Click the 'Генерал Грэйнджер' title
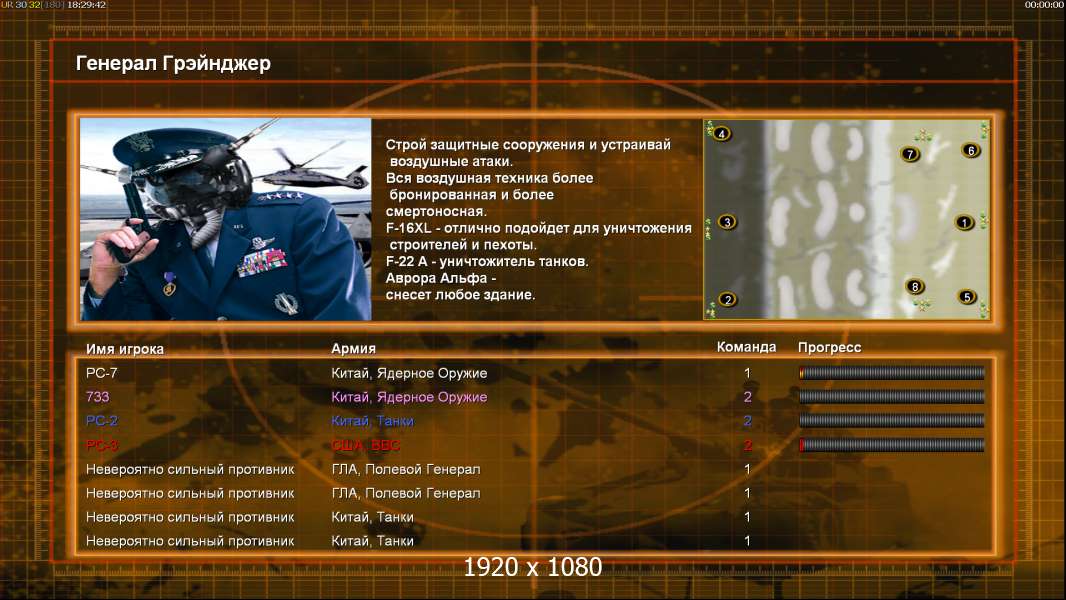Screen dimensions: 1066x600 173,63
